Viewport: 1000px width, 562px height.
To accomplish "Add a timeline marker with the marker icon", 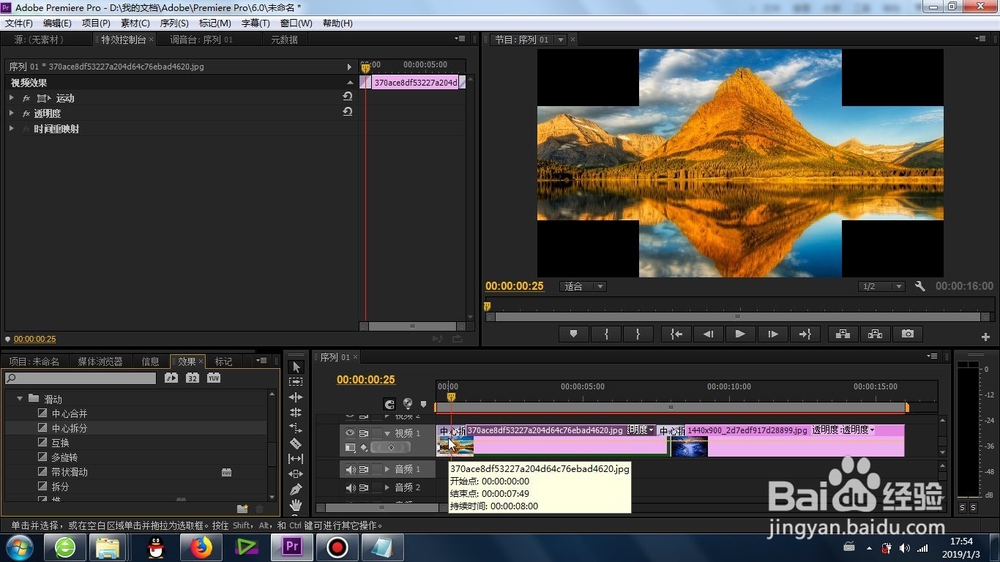I will click(423, 404).
